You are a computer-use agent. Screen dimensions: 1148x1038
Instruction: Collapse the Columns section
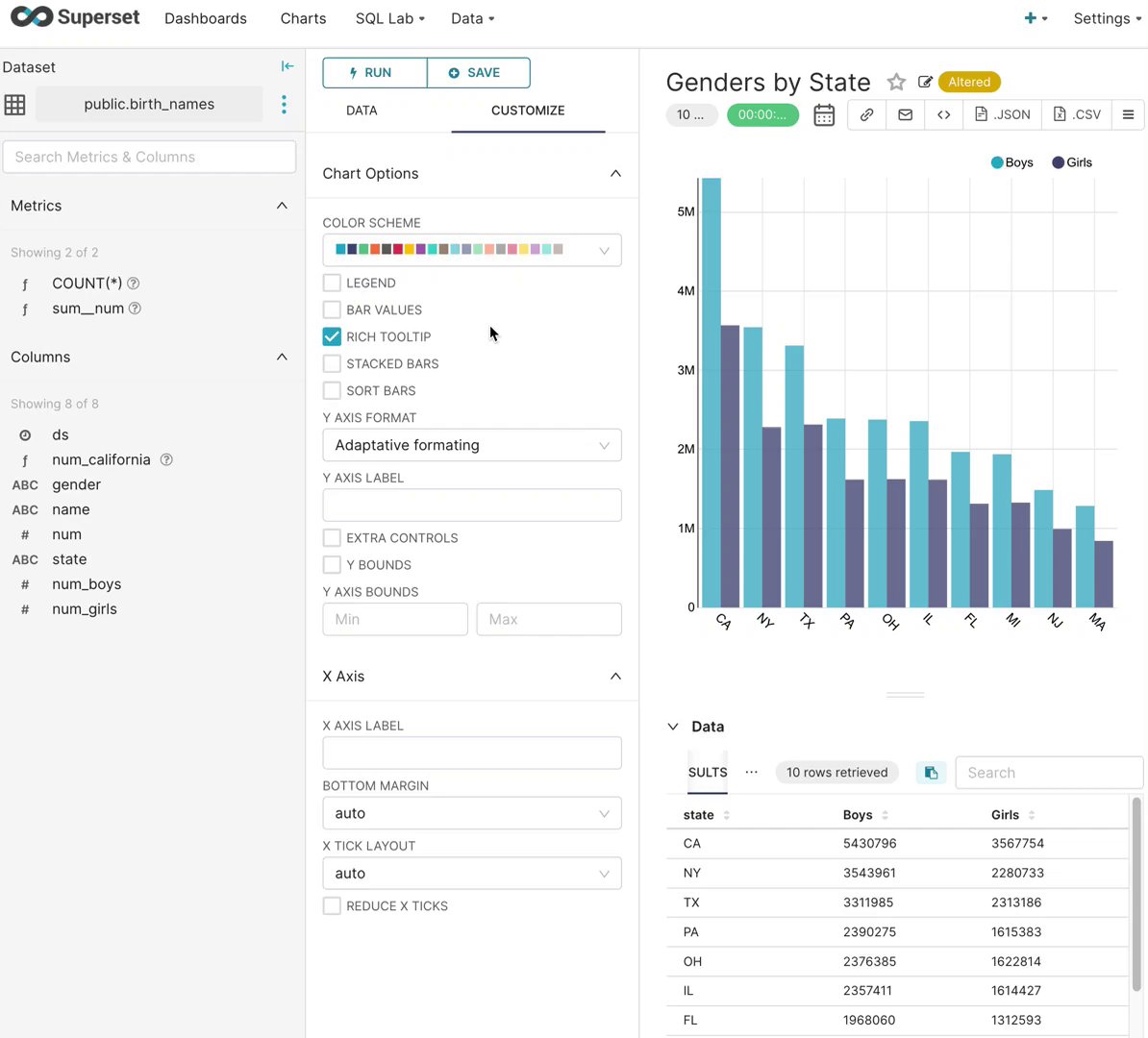click(282, 358)
